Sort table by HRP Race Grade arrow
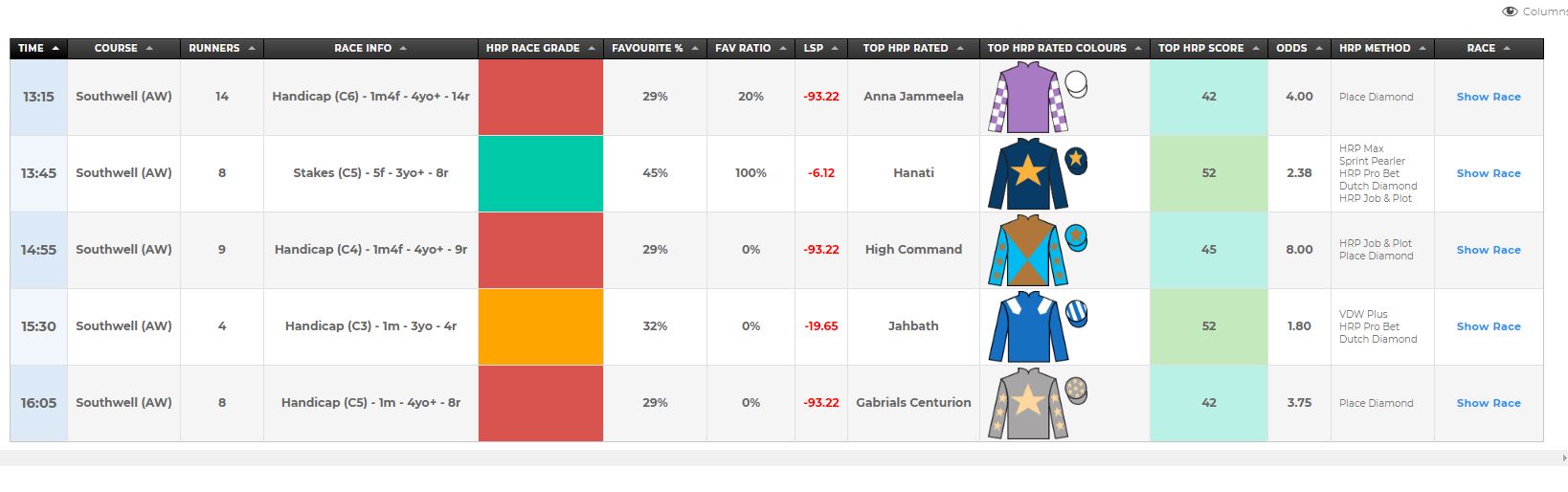 [x=592, y=48]
